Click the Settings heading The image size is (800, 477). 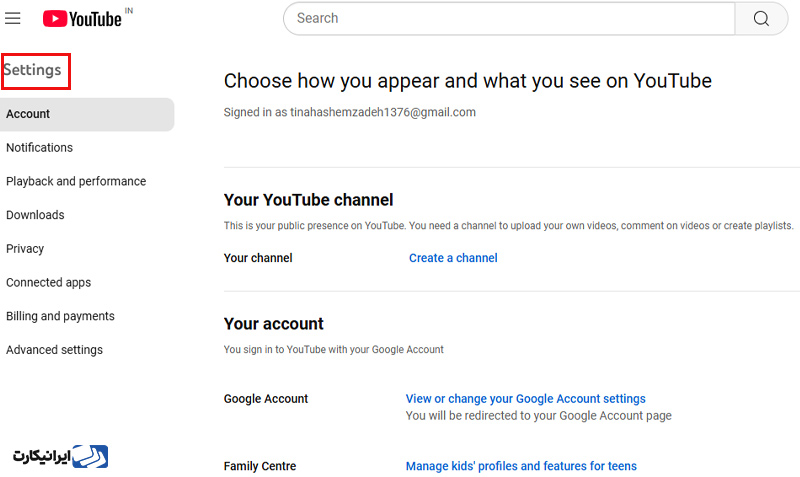coord(33,70)
